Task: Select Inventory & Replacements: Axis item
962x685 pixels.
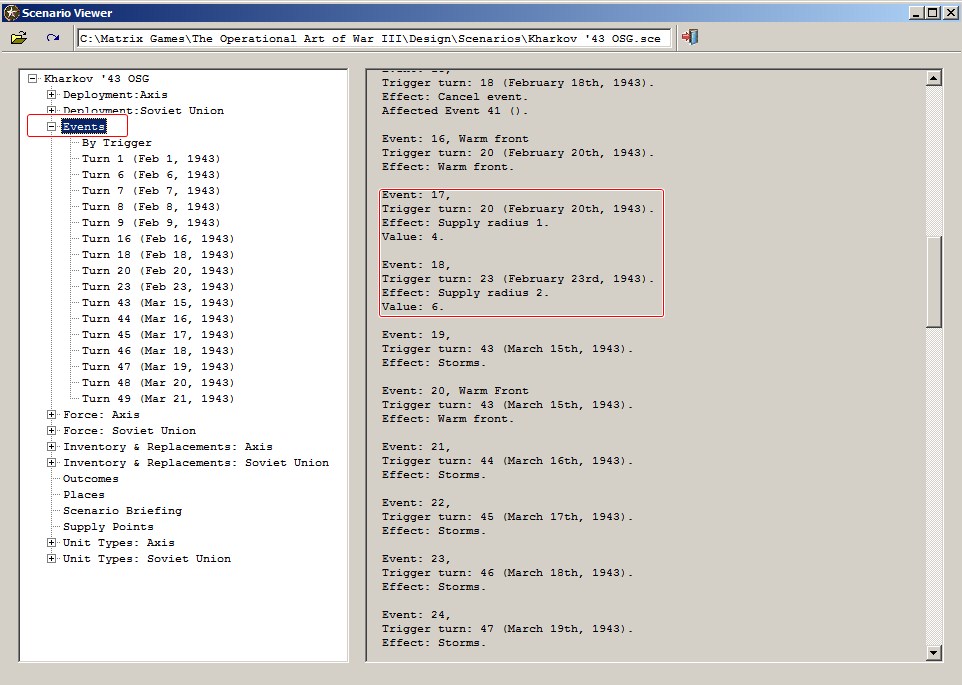Action: point(167,446)
